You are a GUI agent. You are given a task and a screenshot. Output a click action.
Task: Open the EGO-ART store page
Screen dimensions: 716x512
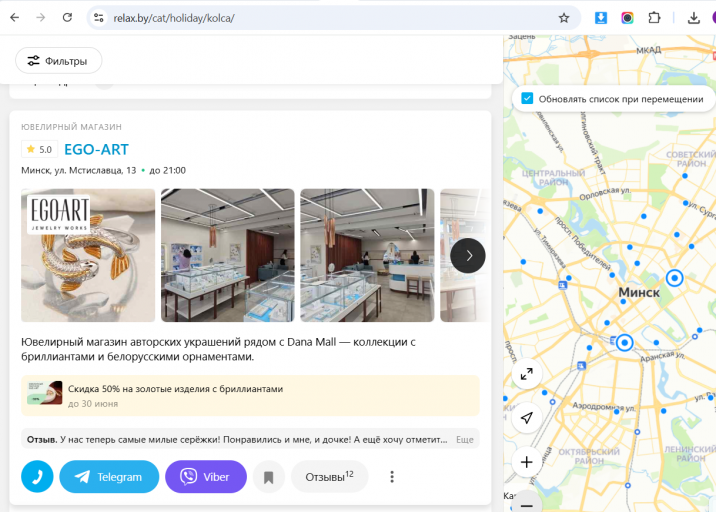click(x=96, y=149)
